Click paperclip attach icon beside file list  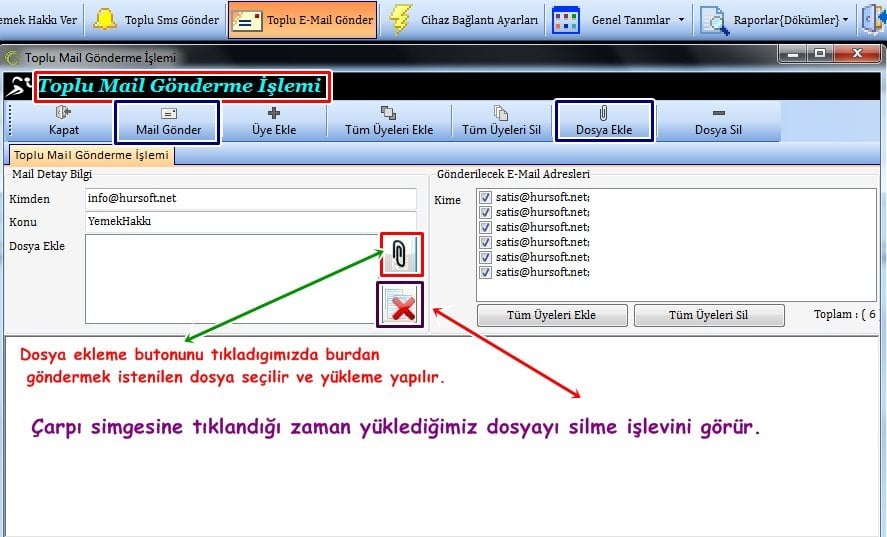click(401, 255)
